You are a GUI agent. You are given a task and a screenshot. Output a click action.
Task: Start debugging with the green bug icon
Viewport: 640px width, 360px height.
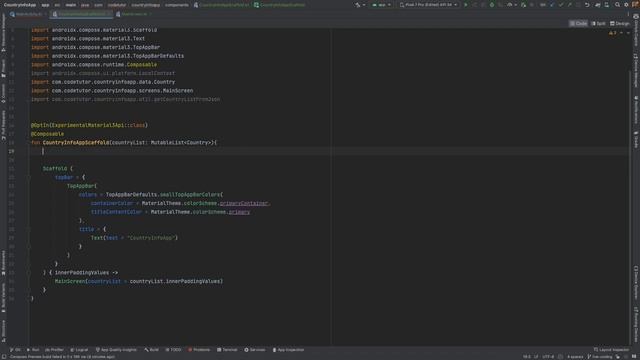click(492, 5)
